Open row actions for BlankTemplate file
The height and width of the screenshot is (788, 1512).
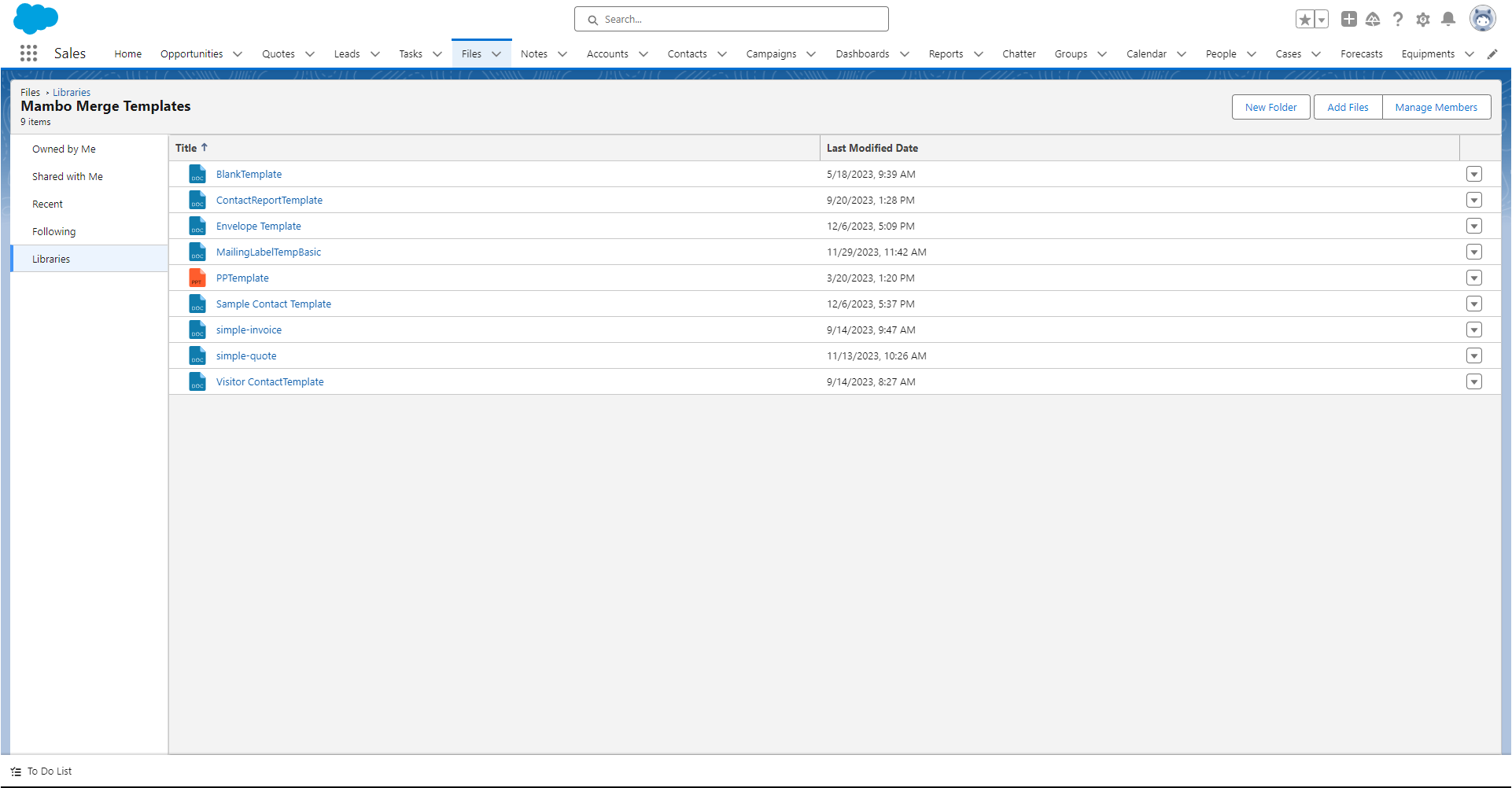(1474, 174)
